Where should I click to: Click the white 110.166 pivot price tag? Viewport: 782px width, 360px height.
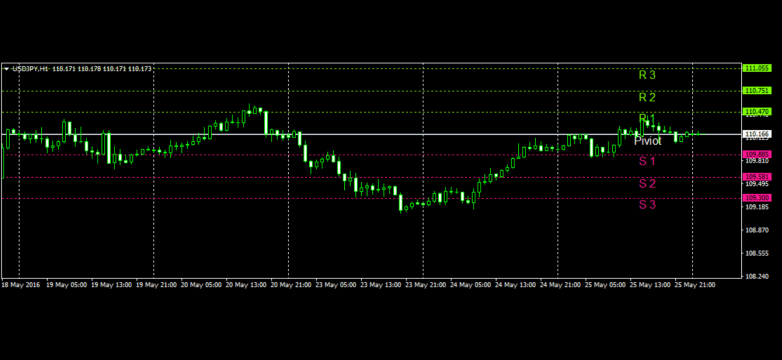757,134
